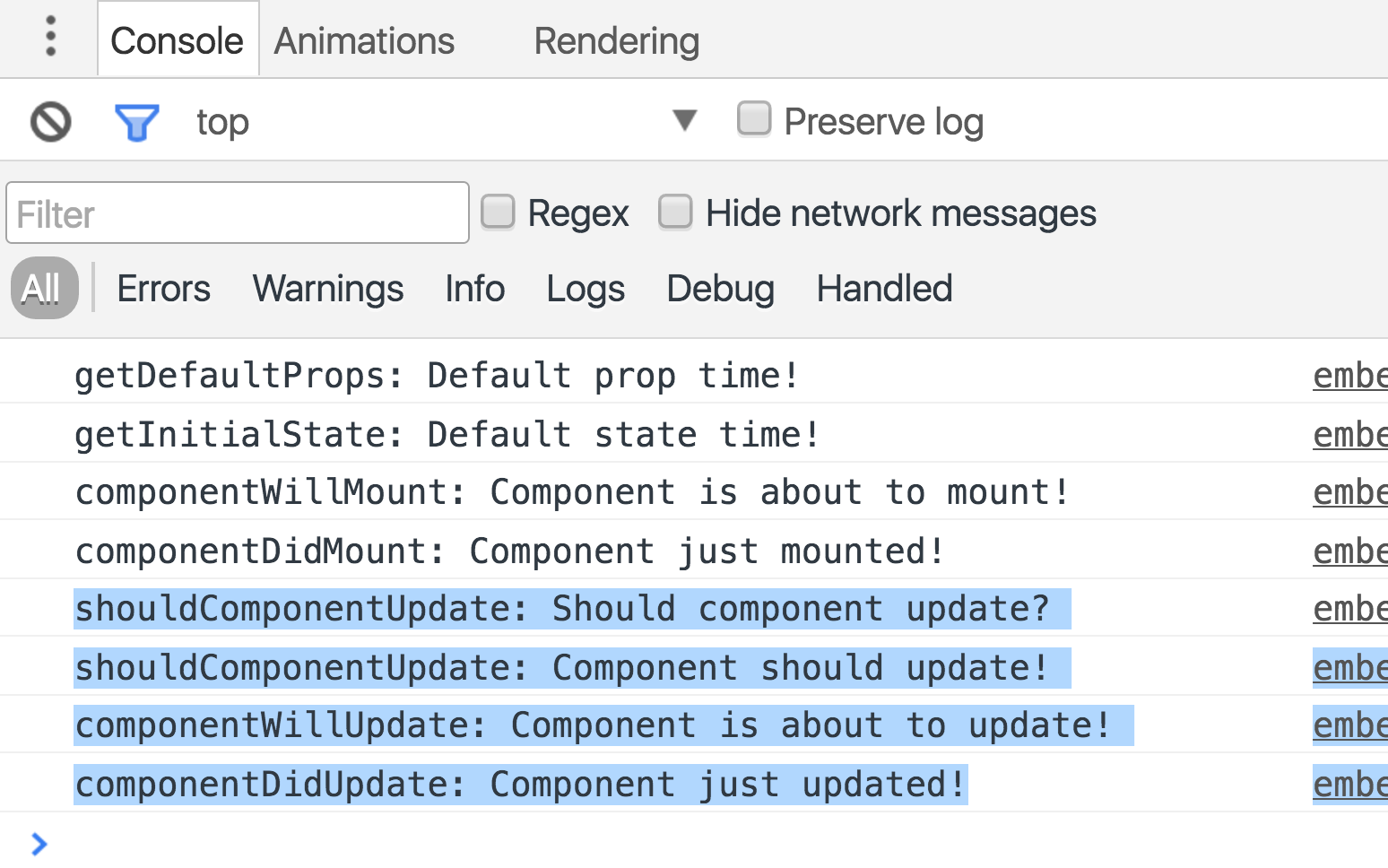Open the top execution context dropdown
The height and width of the screenshot is (868, 1388).
(684, 120)
